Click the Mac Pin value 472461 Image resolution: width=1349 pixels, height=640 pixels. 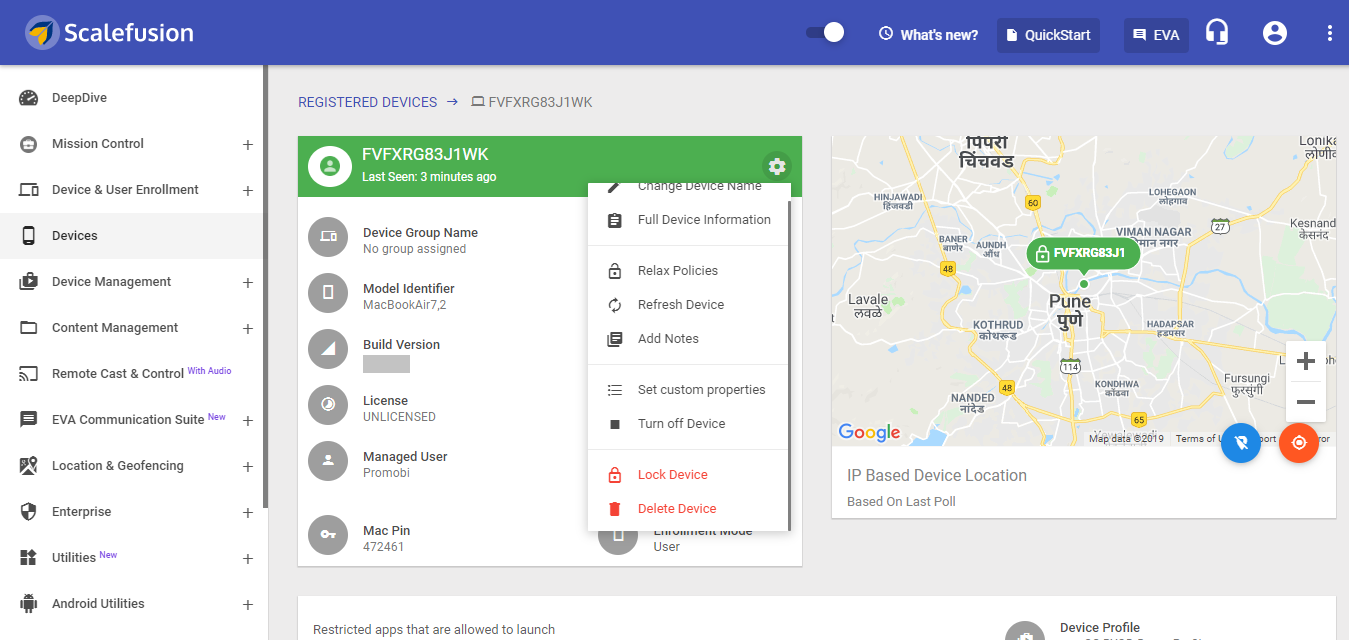[384, 547]
